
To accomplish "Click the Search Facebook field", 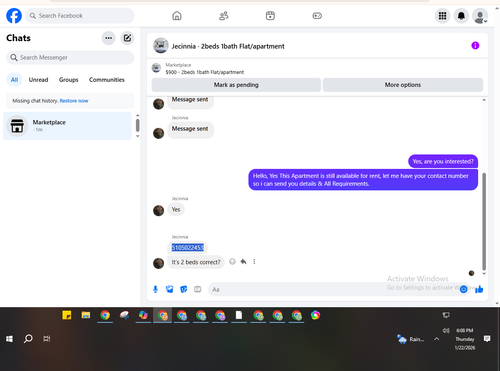I will click(80, 16).
